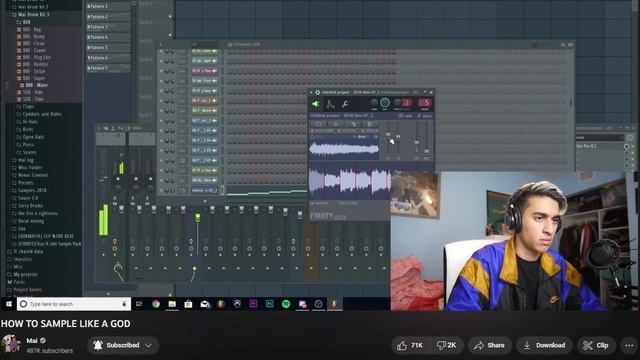Image resolution: width=640 pixels, height=360 pixels.
Task: Dislike the video showing 2K
Action: tap(446, 345)
